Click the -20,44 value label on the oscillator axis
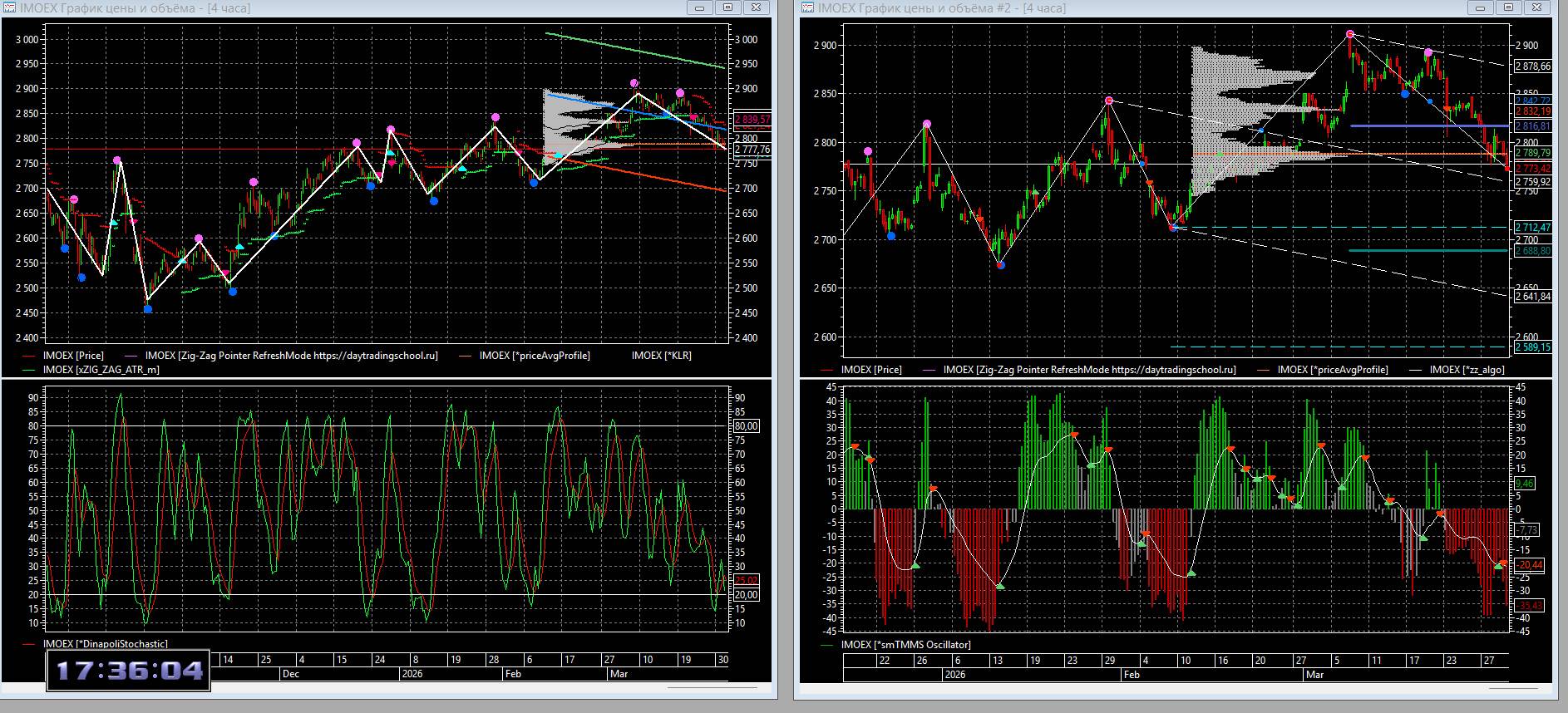Screen dimensions: 1568x713 [x=1529, y=565]
